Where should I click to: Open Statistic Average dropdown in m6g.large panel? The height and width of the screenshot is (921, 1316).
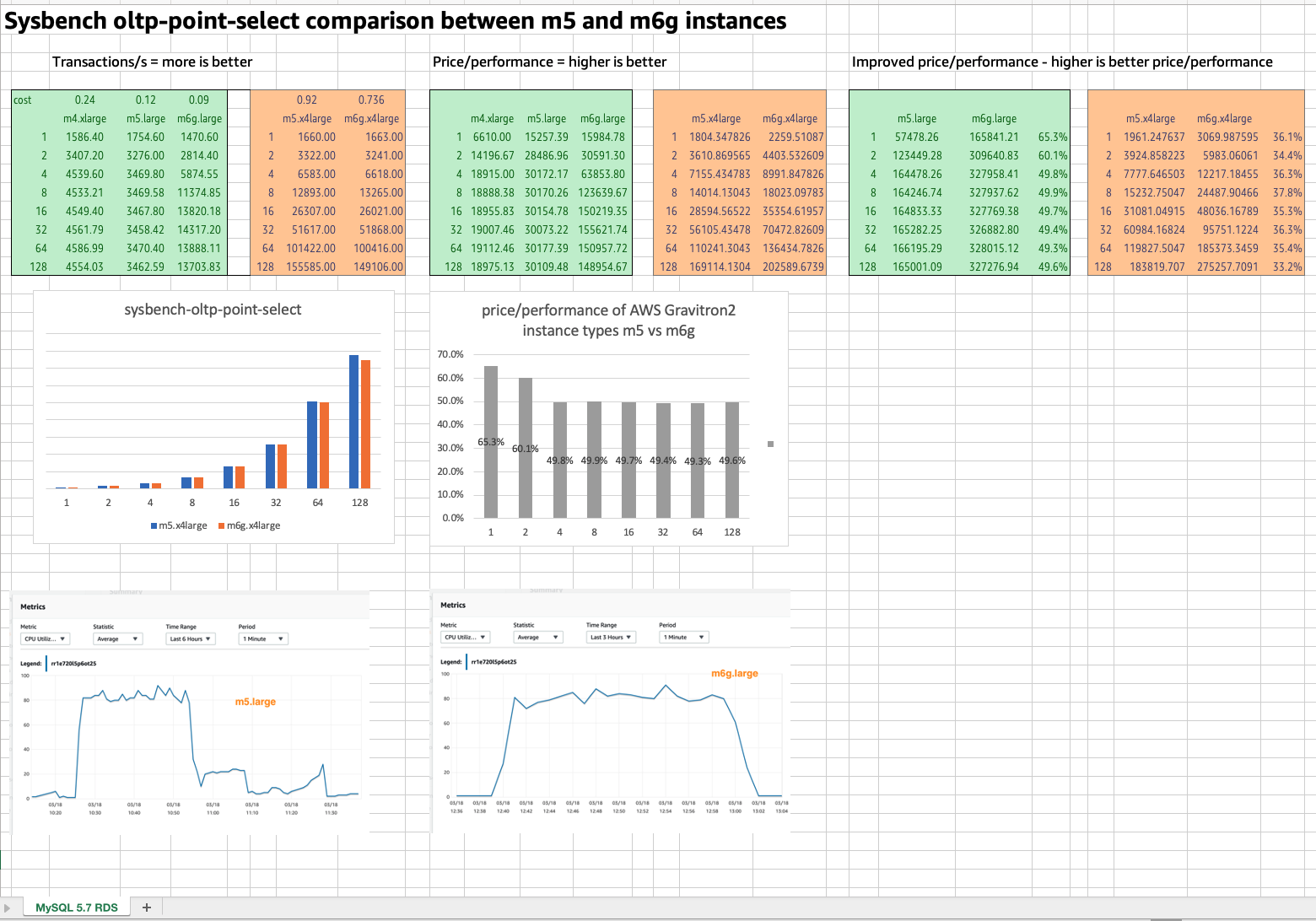click(x=537, y=637)
